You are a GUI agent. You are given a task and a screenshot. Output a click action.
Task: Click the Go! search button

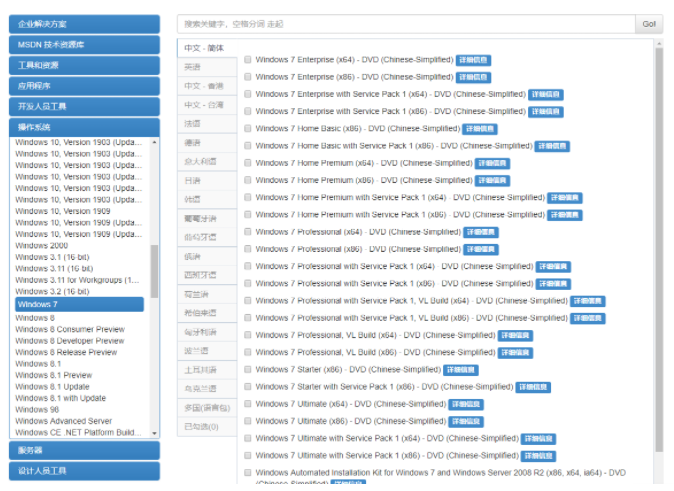pos(649,24)
